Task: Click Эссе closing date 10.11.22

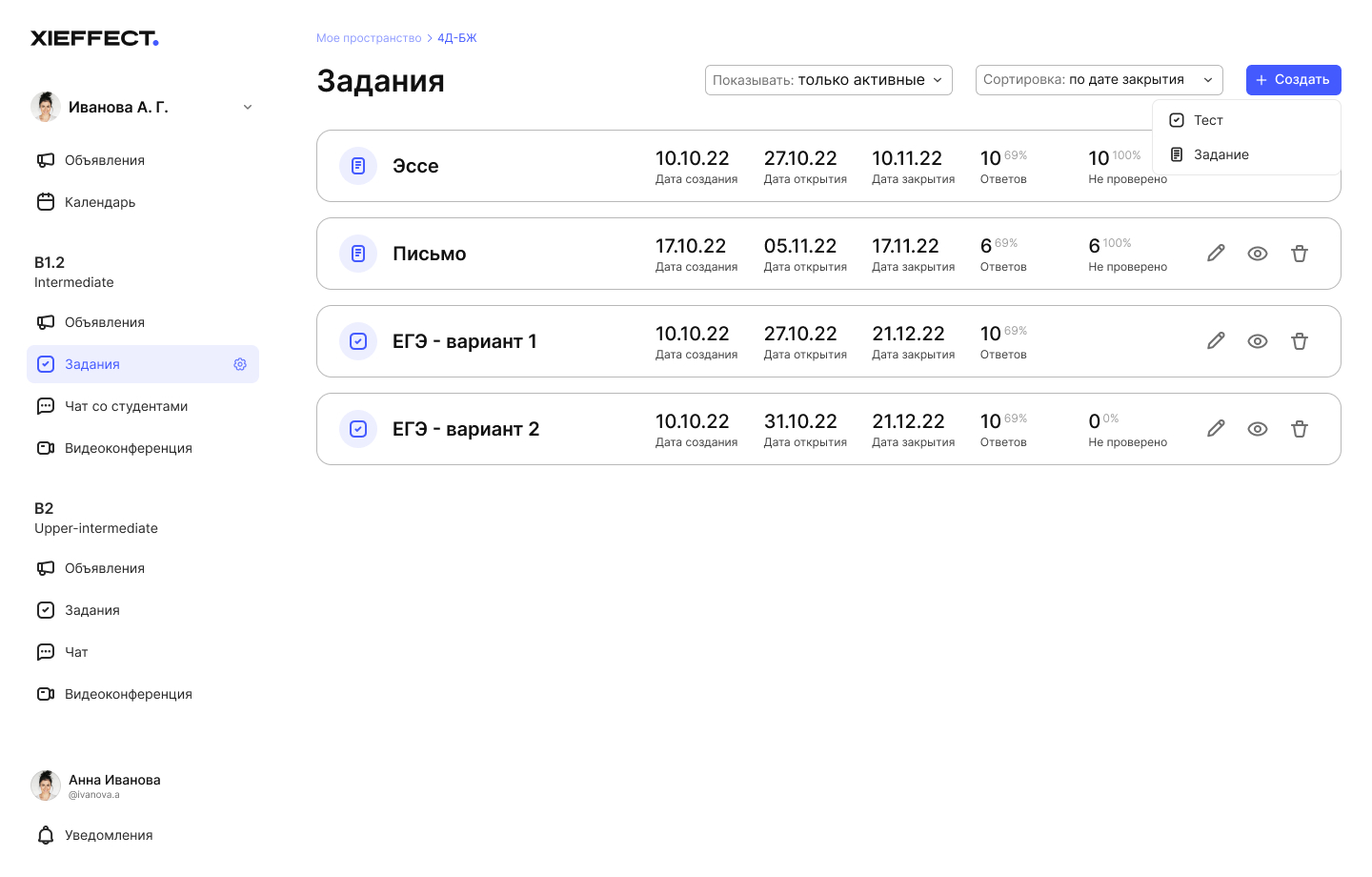Action: coord(907,158)
